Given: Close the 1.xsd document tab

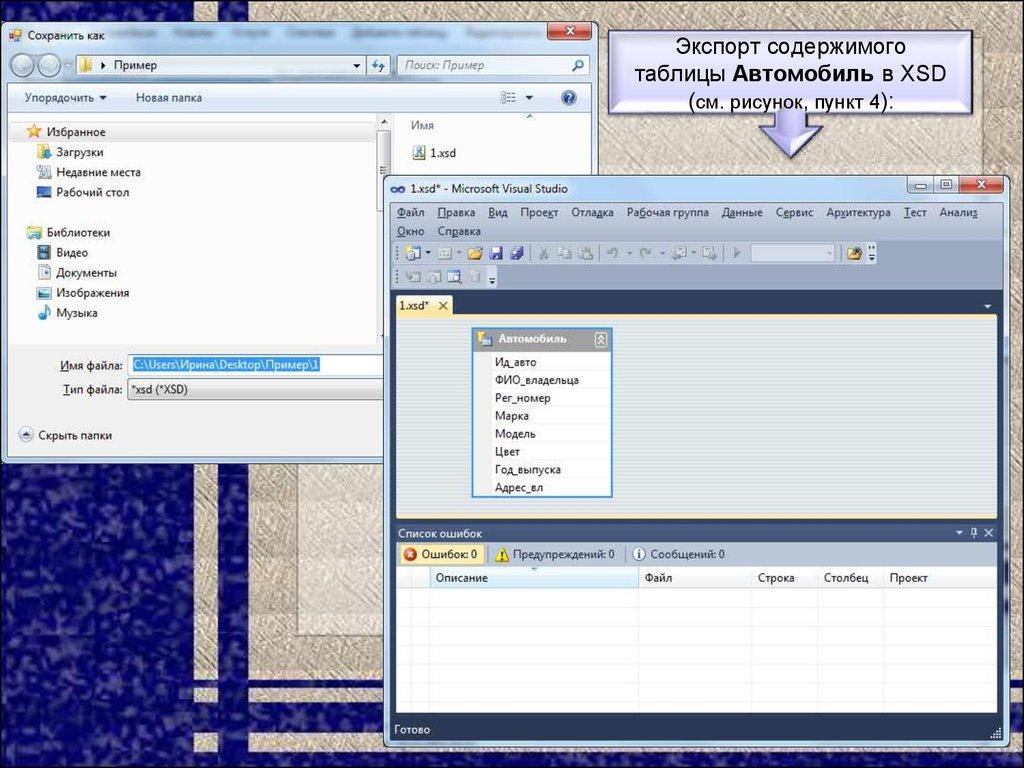Looking at the screenshot, I should [x=442, y=306].
